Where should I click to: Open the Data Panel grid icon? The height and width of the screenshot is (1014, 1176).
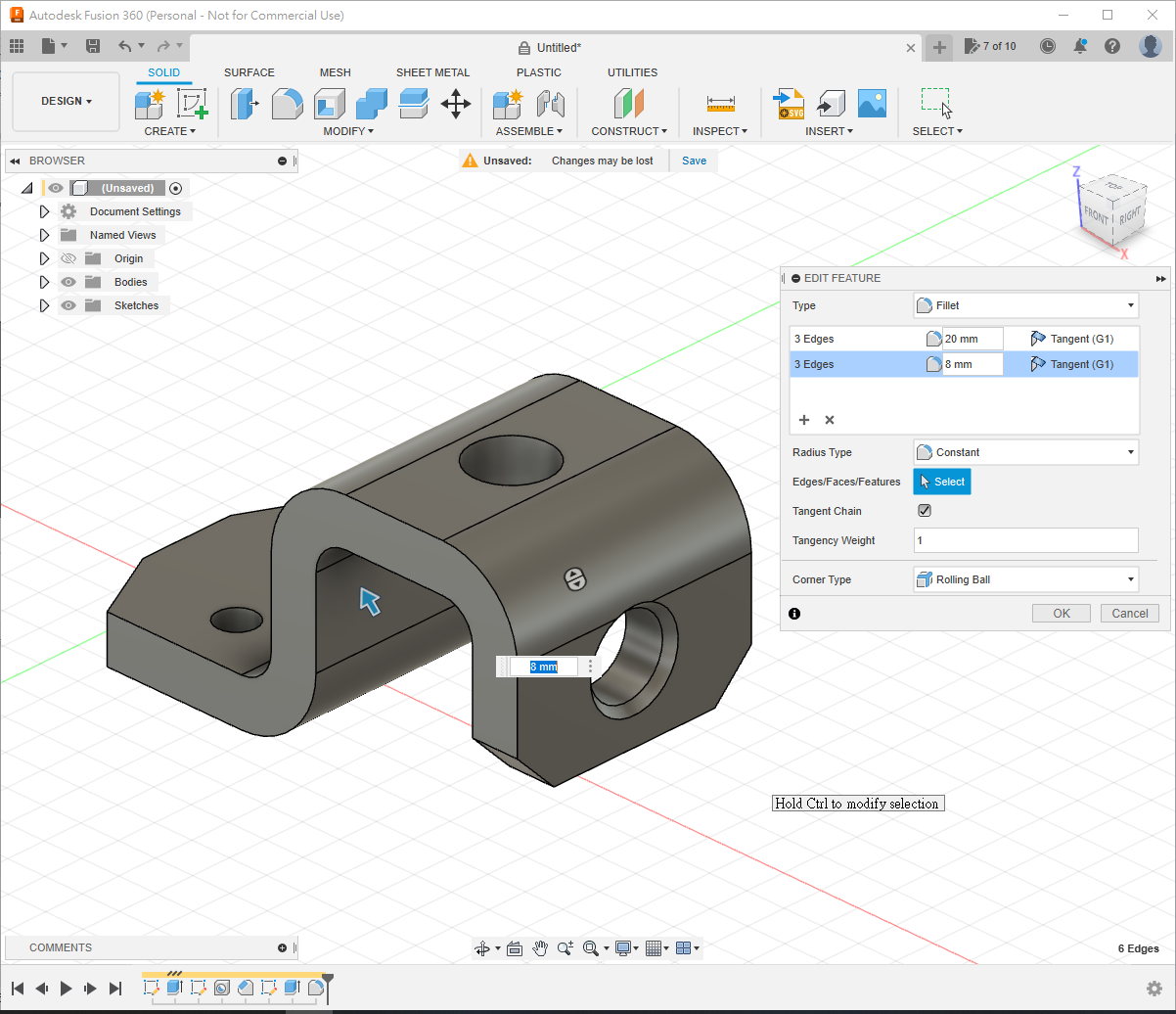point(17,46)
